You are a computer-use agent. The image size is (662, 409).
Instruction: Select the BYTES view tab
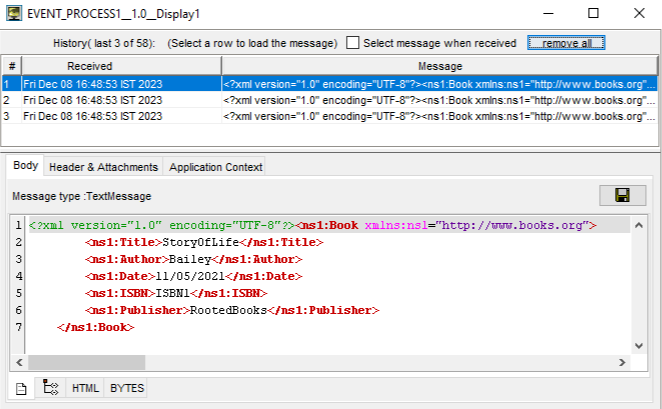(x=127, y=388)
